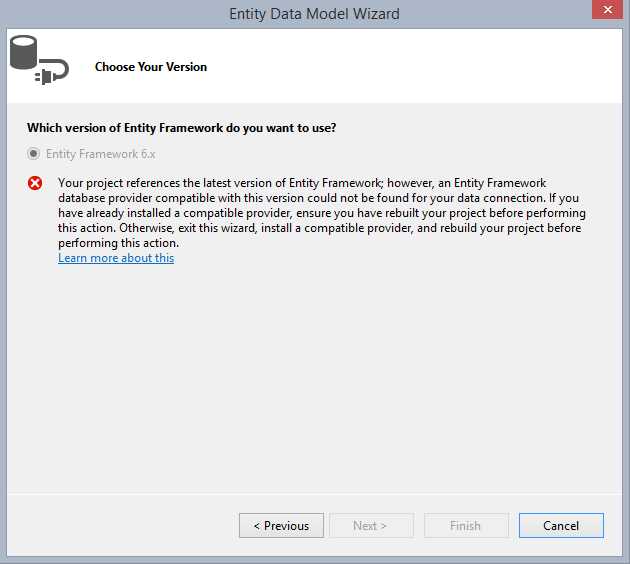
Task: Close the wizard with the X button
Action: (602, 12)
